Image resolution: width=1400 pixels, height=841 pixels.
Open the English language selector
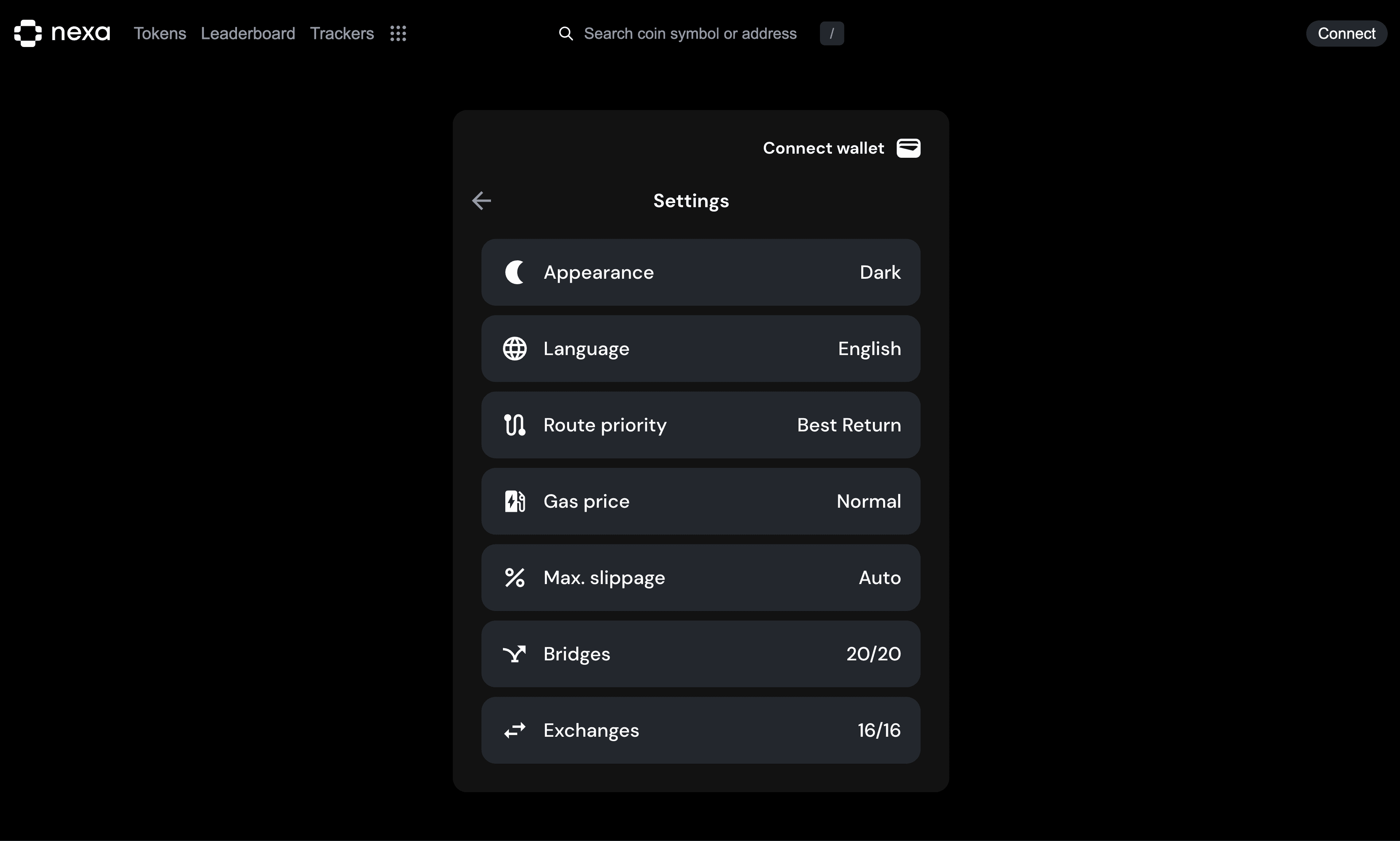(x=869, y=348)
